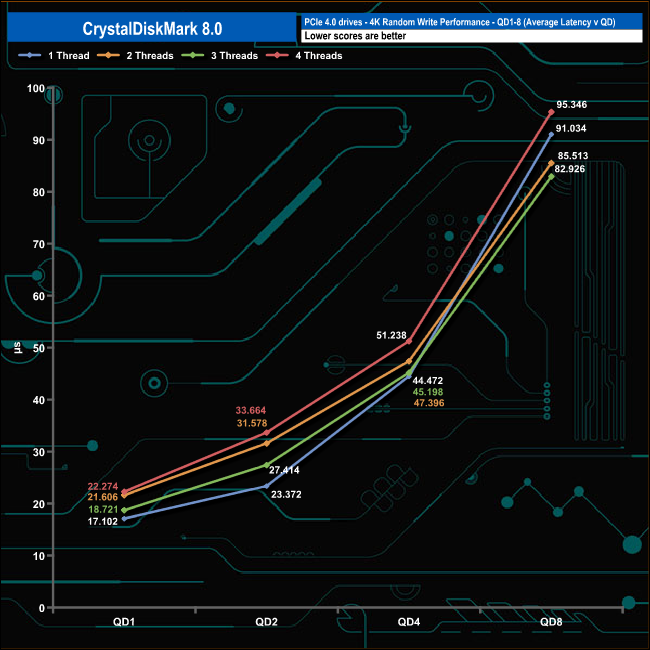Click the green 3 Threads legend marker
650x650 pixels.
tap(193, 55)
